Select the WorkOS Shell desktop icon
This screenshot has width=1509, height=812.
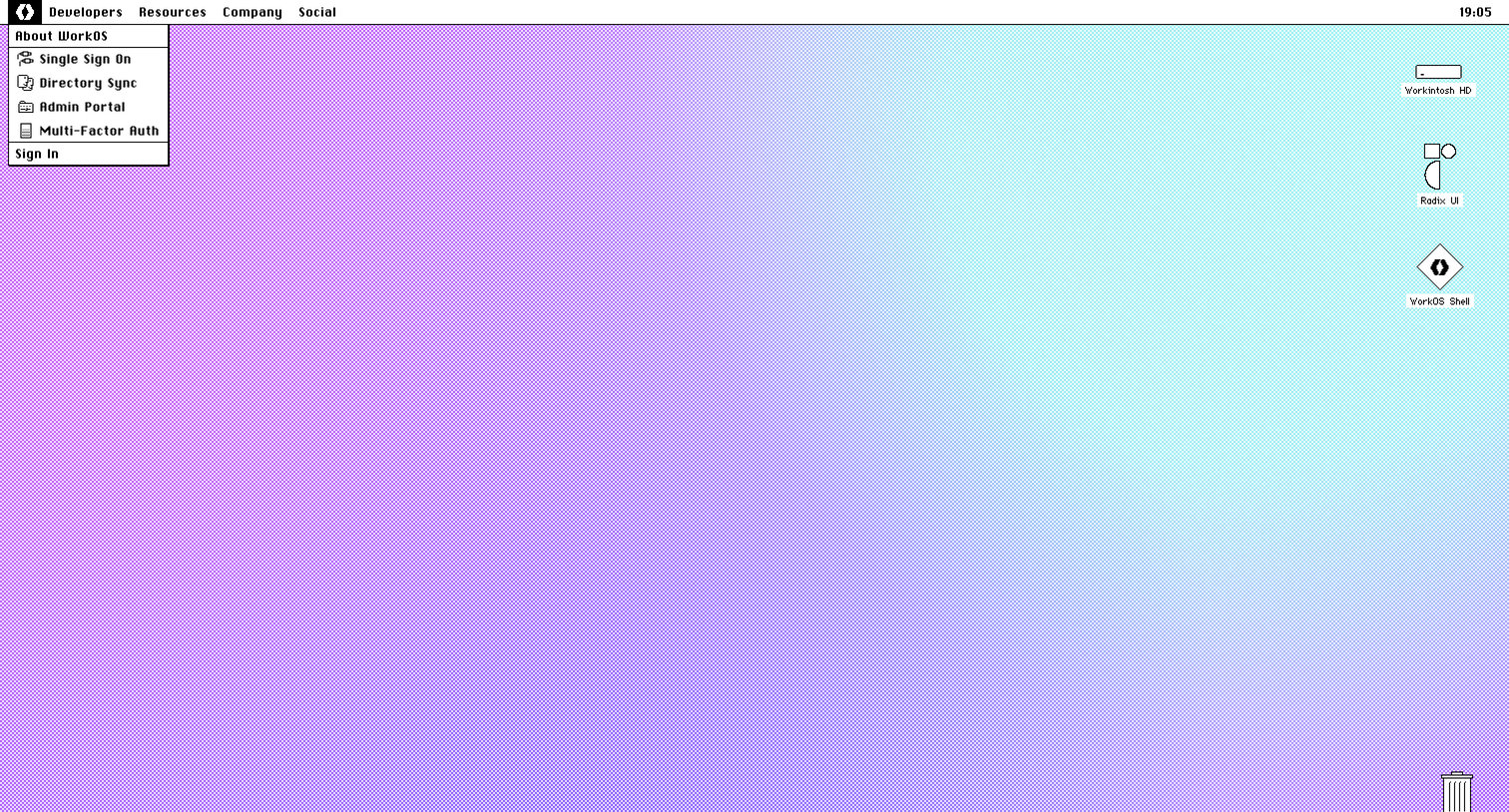[1439, 267]
